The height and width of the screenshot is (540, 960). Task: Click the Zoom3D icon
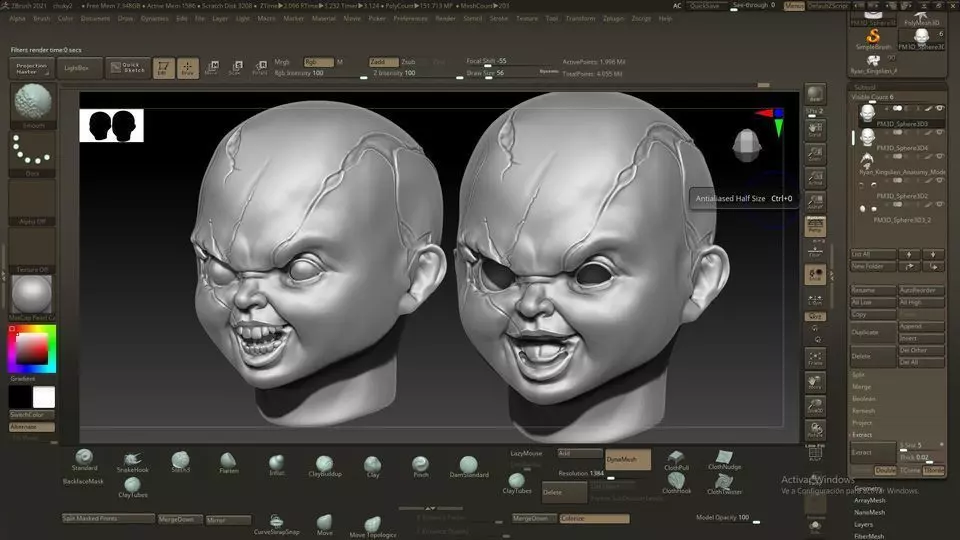tap(815, 406)
